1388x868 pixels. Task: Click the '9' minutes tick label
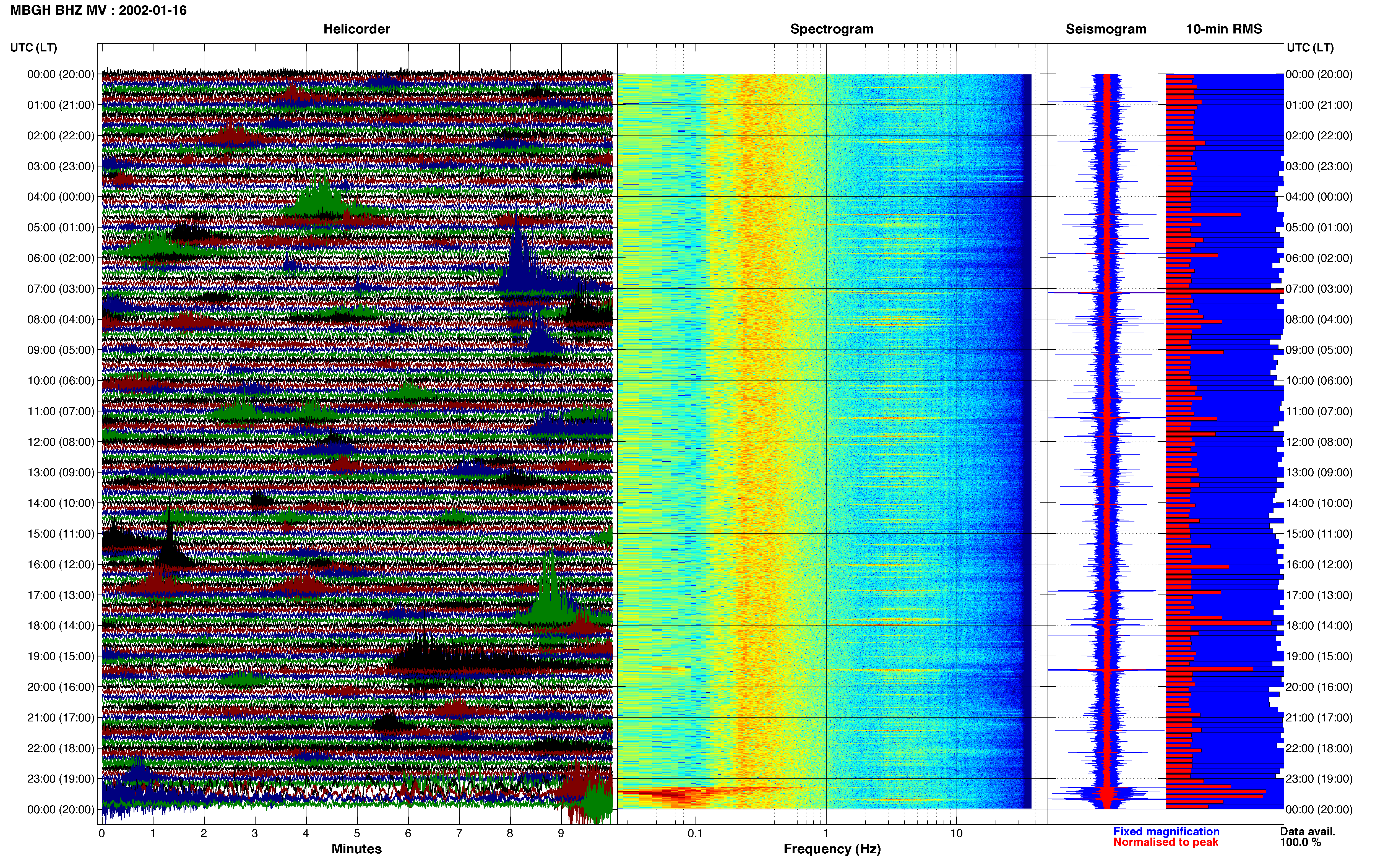561,833
